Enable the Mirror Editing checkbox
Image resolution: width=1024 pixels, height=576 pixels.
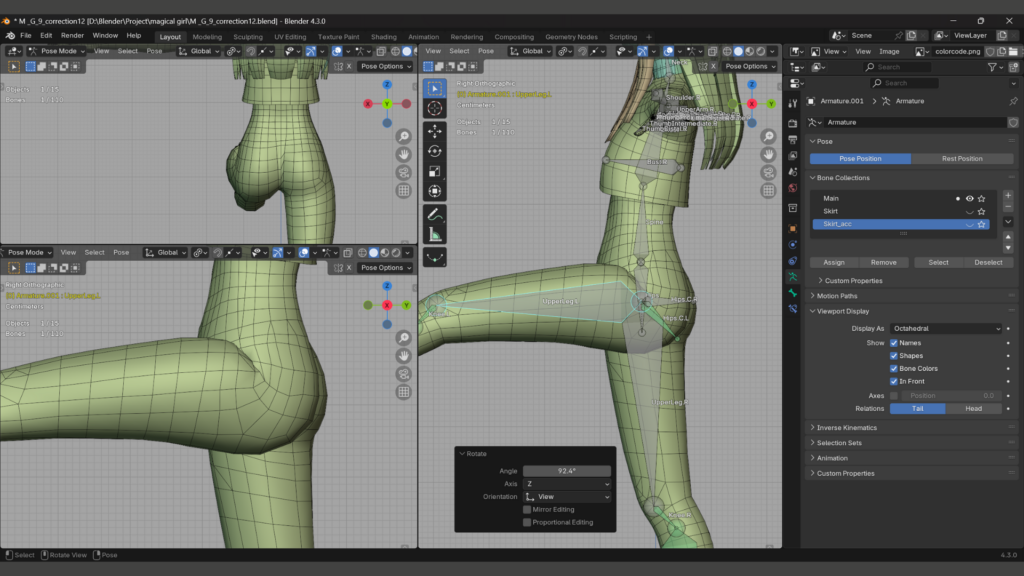(527, 509)
